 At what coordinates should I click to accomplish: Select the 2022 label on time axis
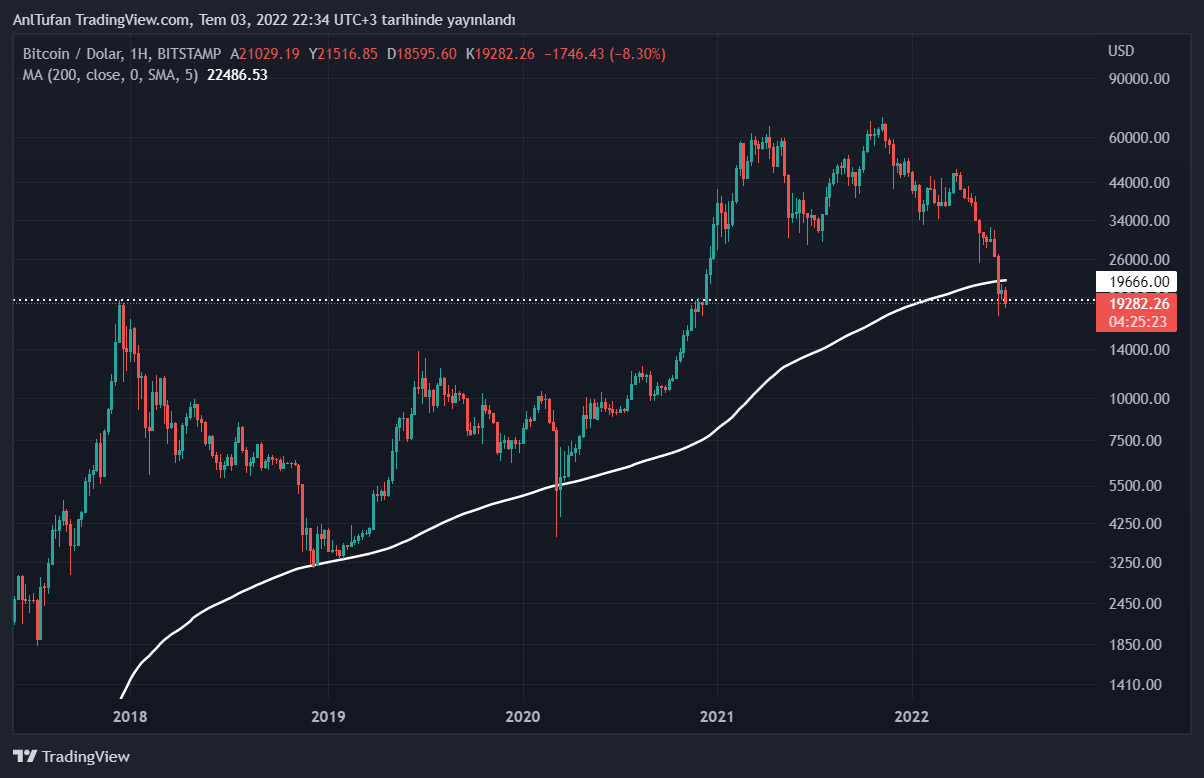[913, 716]
